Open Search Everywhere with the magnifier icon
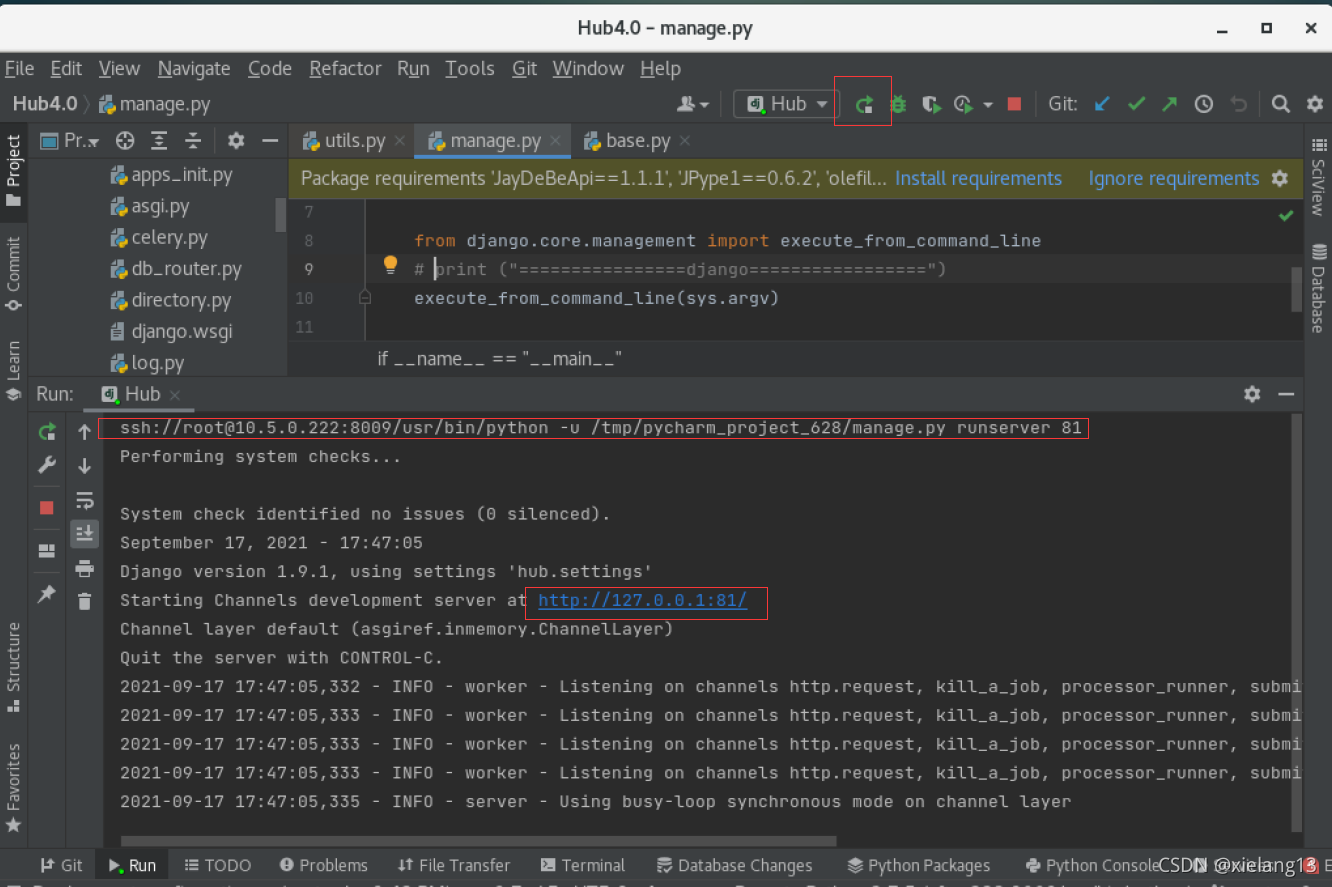Viewport: 1332px width, 887px height. (1281, 103)
